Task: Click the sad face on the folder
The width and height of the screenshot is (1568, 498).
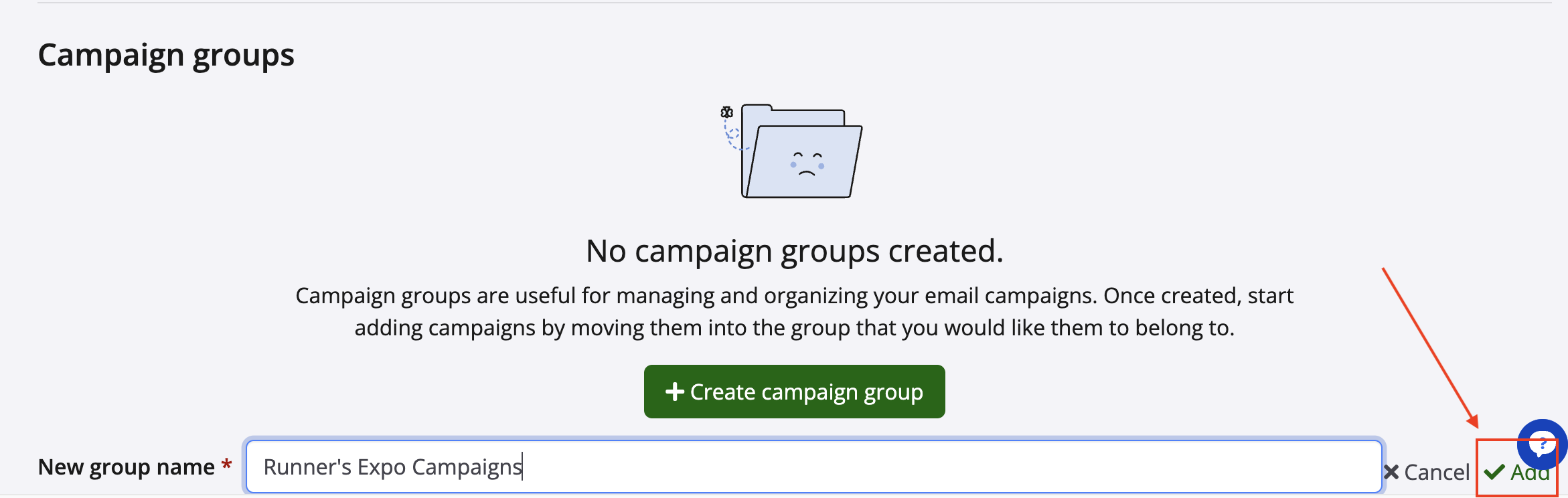Action: click(x=807, y=164)
